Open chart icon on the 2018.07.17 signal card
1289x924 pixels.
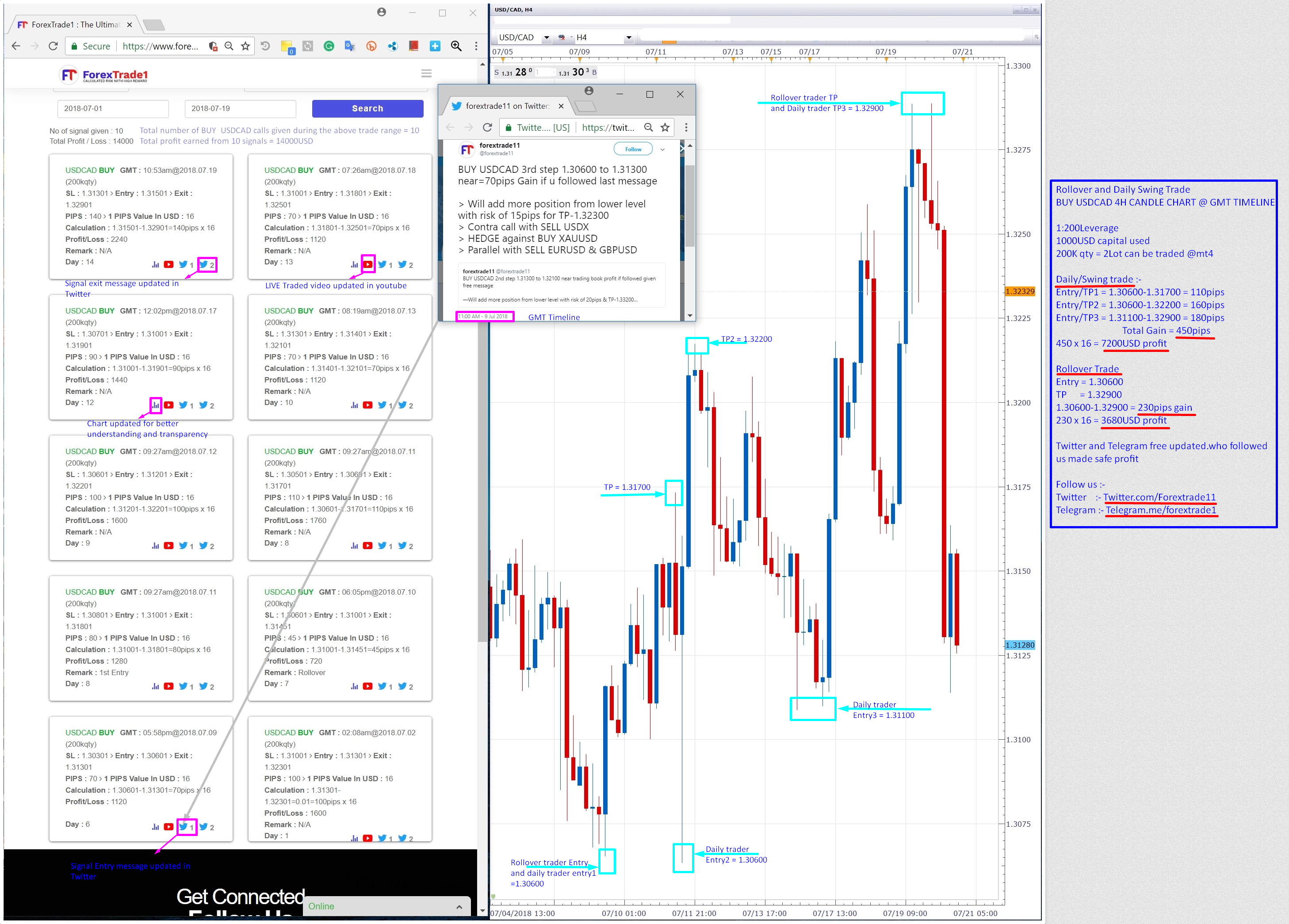coord(155,405)
